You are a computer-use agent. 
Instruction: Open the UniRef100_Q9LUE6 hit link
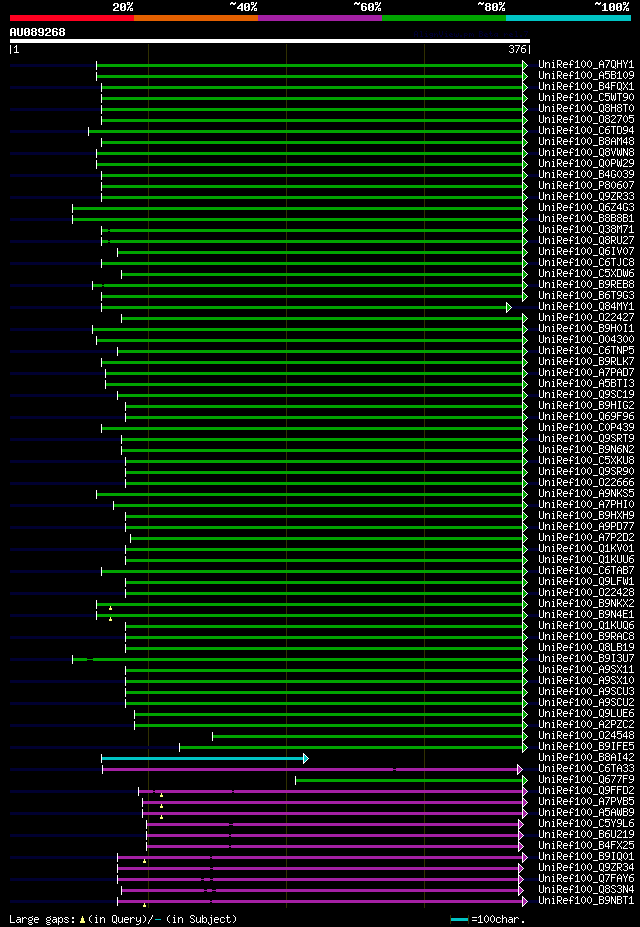click(586, 714)
